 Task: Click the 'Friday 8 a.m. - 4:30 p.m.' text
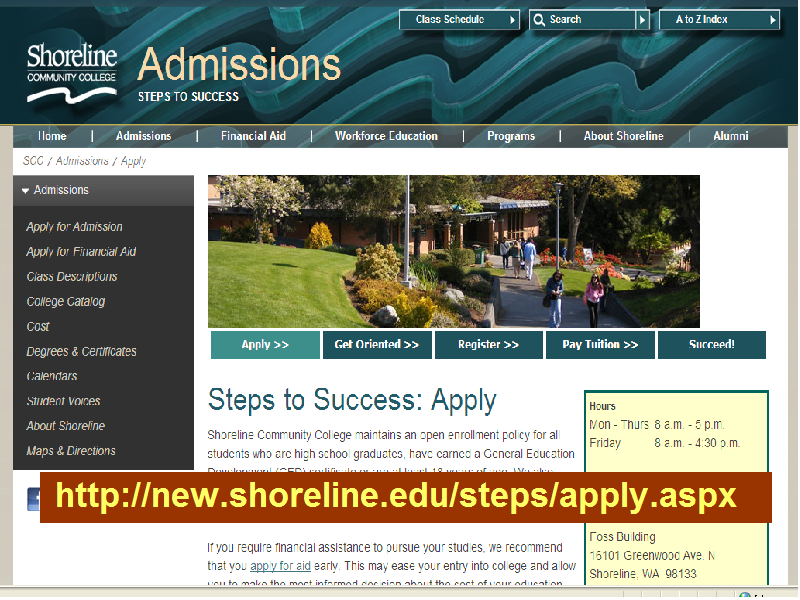point(664,443)
